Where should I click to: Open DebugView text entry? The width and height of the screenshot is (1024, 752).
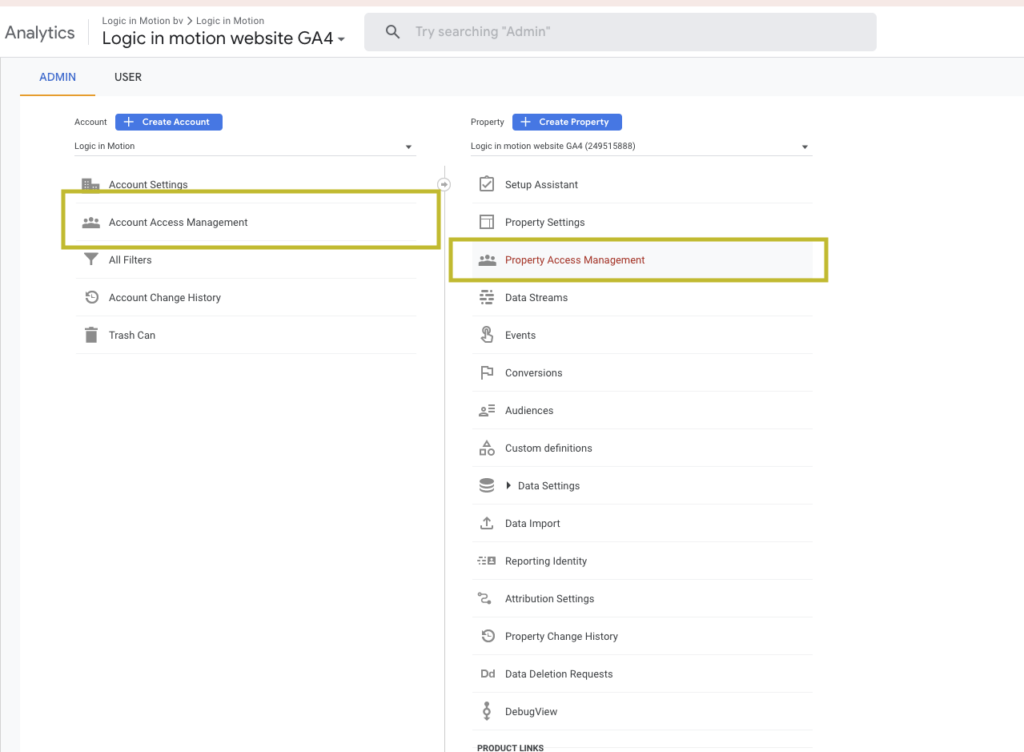(531, 712)
